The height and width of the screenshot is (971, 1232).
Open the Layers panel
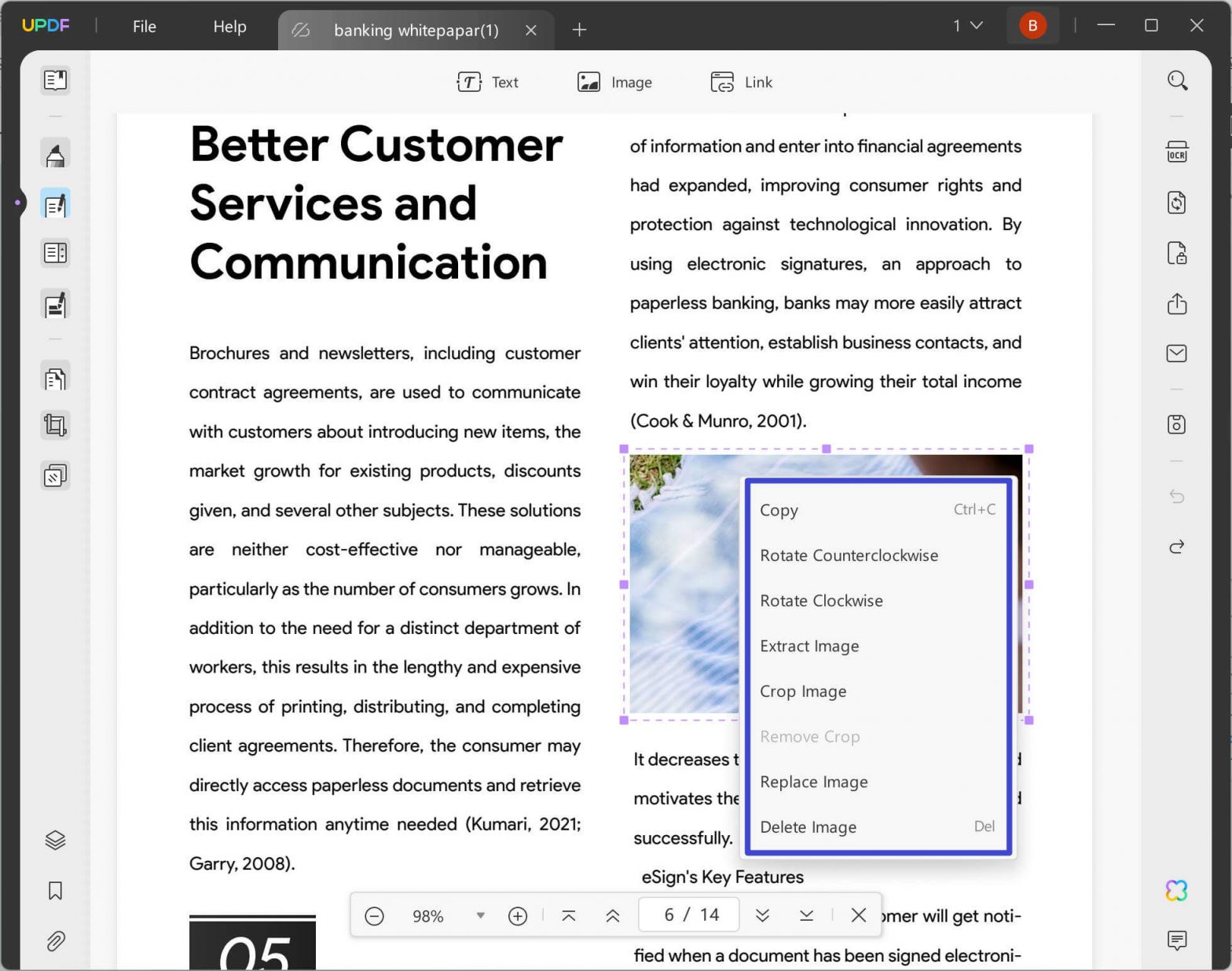[55, 840]
